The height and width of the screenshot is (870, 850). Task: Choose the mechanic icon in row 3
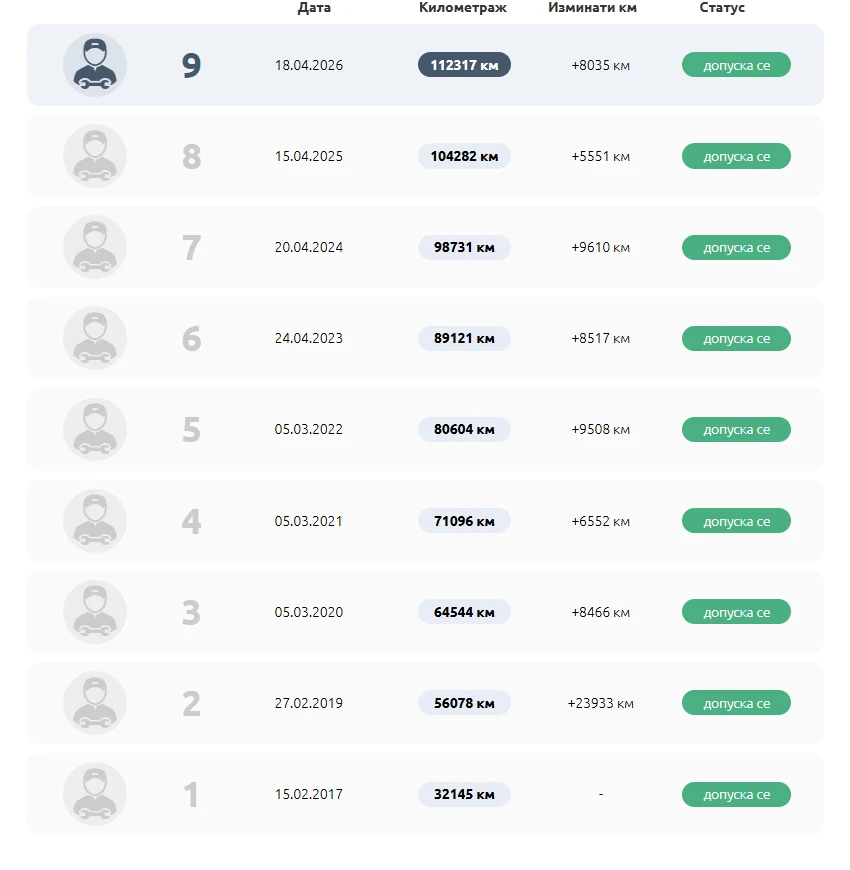pyautogui.click(x=95, y=612)
